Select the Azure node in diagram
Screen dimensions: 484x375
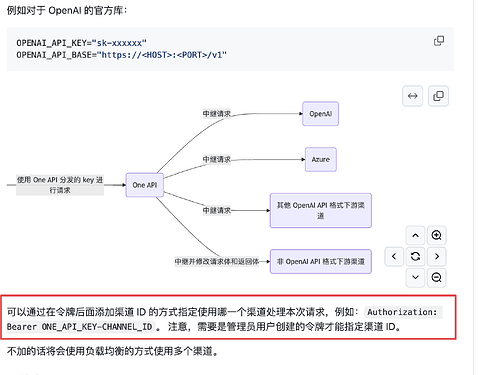tap(321, 159)
